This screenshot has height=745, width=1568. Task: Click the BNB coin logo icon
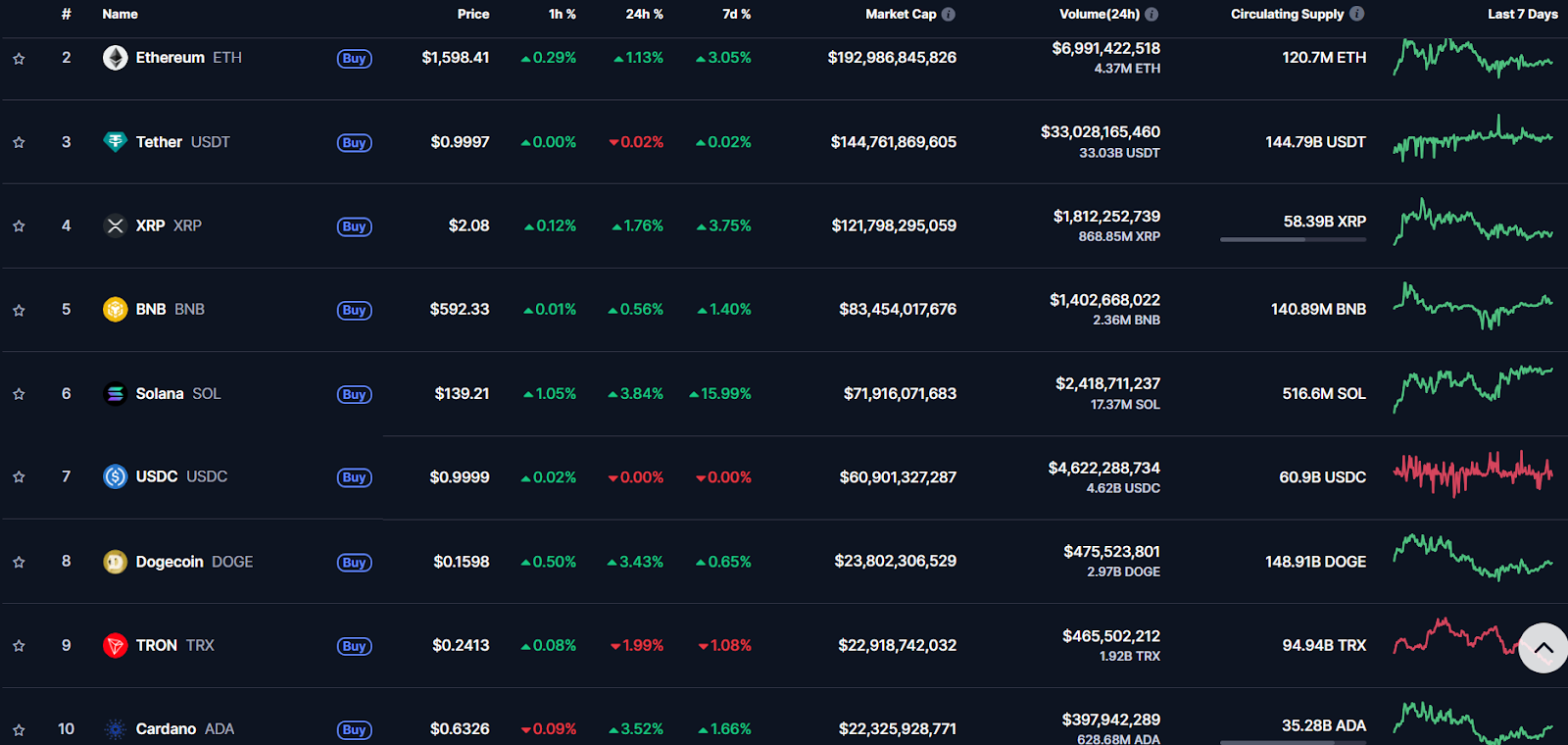[115, 310]
